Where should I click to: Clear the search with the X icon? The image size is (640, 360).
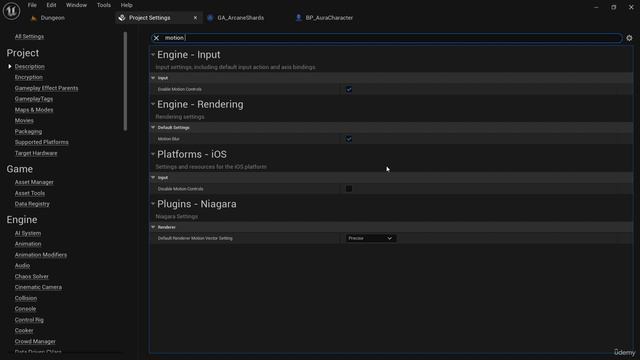pos(156,38)
